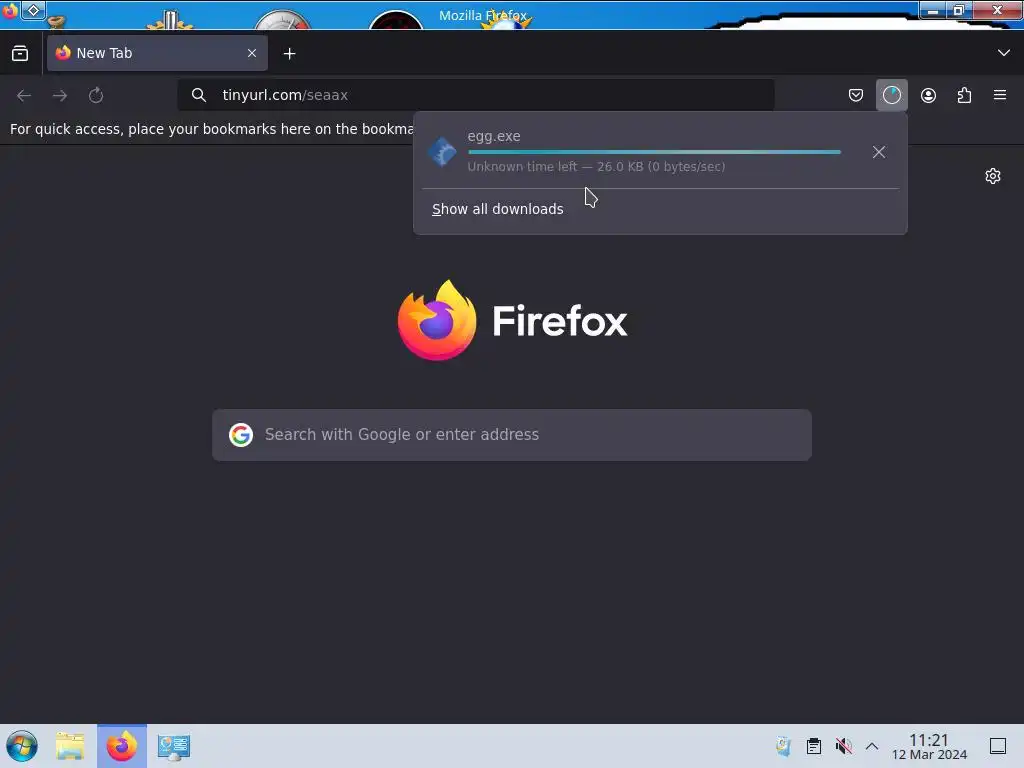Screen dimensions: 1024x768
Task: Unmute the volume tray icon
Action: [844, 746]
